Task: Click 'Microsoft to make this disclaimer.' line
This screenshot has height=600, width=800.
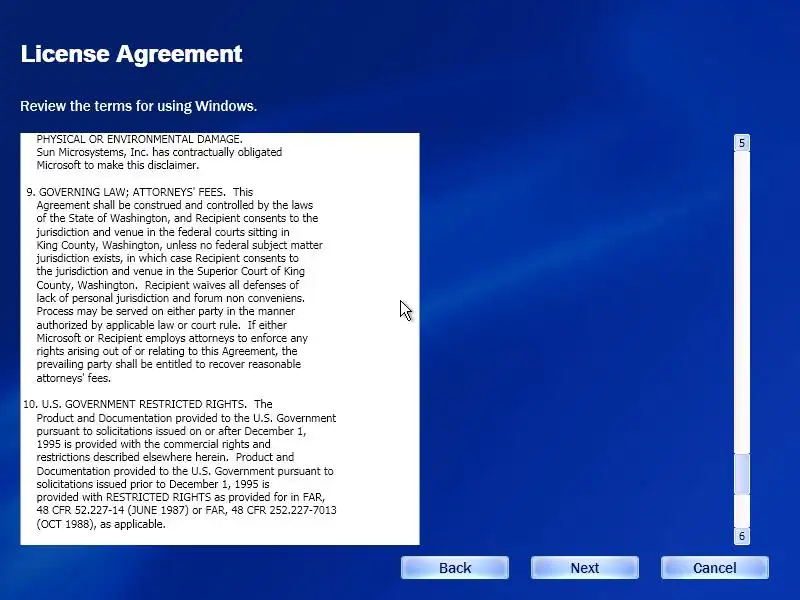Action: click(x=117, y=165)
